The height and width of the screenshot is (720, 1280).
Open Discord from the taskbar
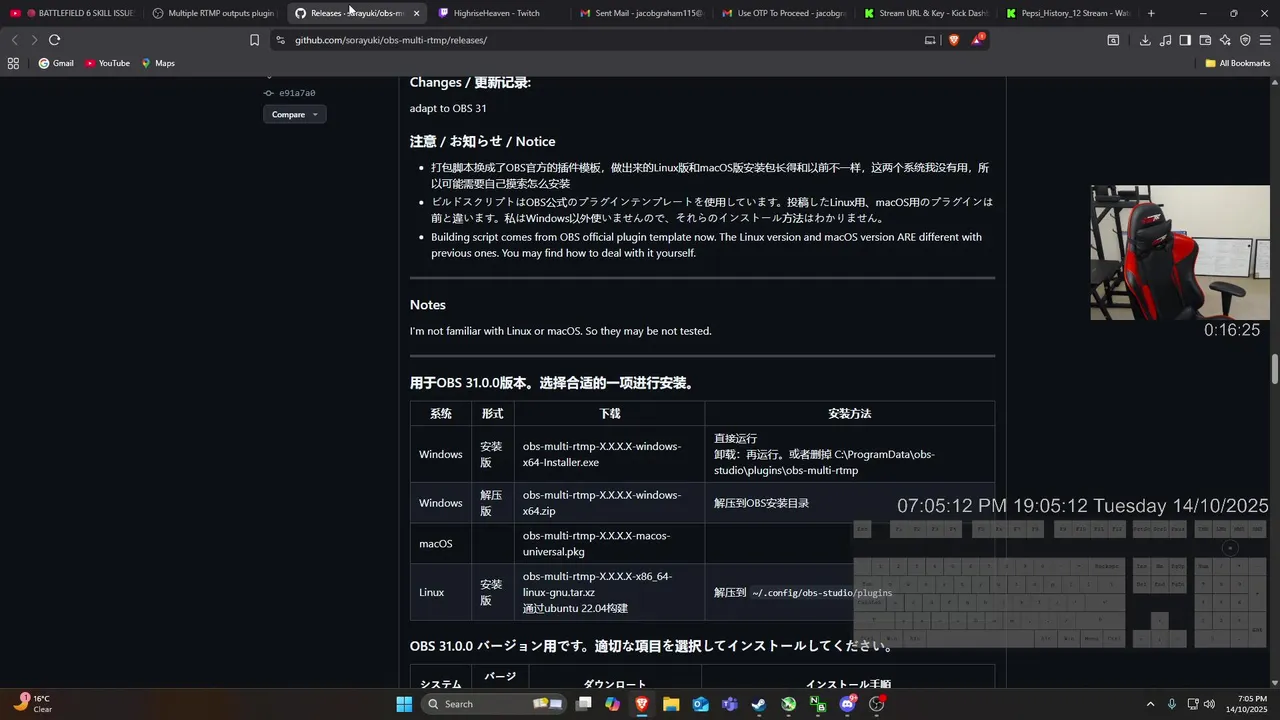[x=848, y=704]
